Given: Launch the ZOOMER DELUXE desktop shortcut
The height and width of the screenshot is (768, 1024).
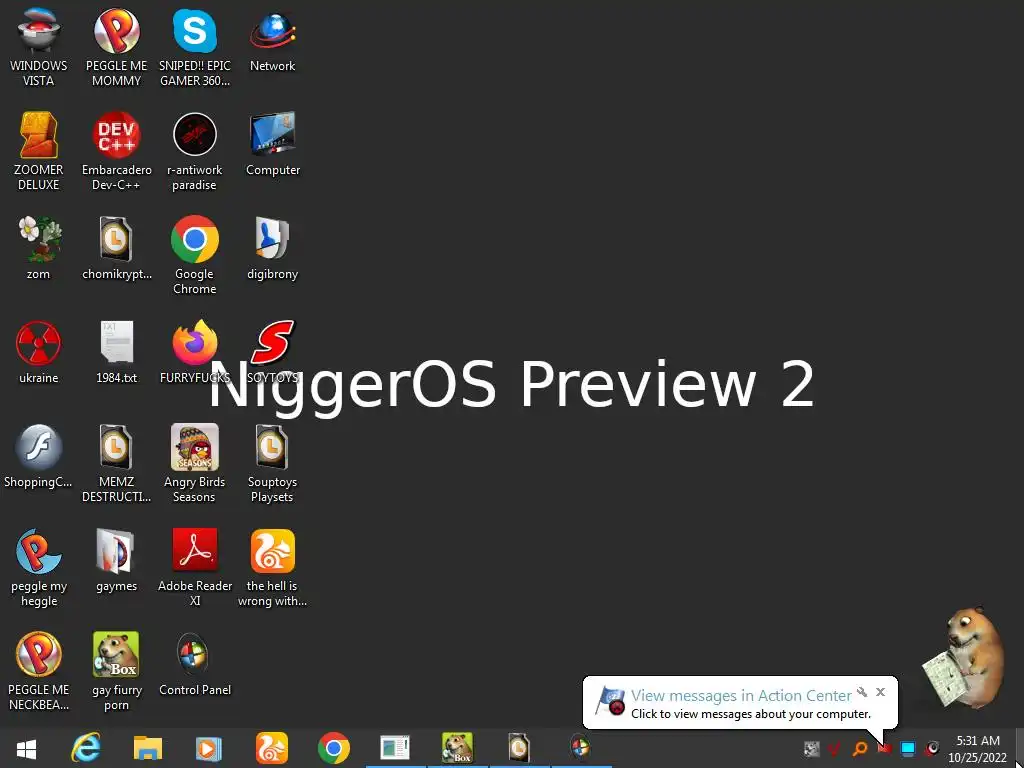Looking at the screenshot, I should pyautogui.click(x=39, y=151).
